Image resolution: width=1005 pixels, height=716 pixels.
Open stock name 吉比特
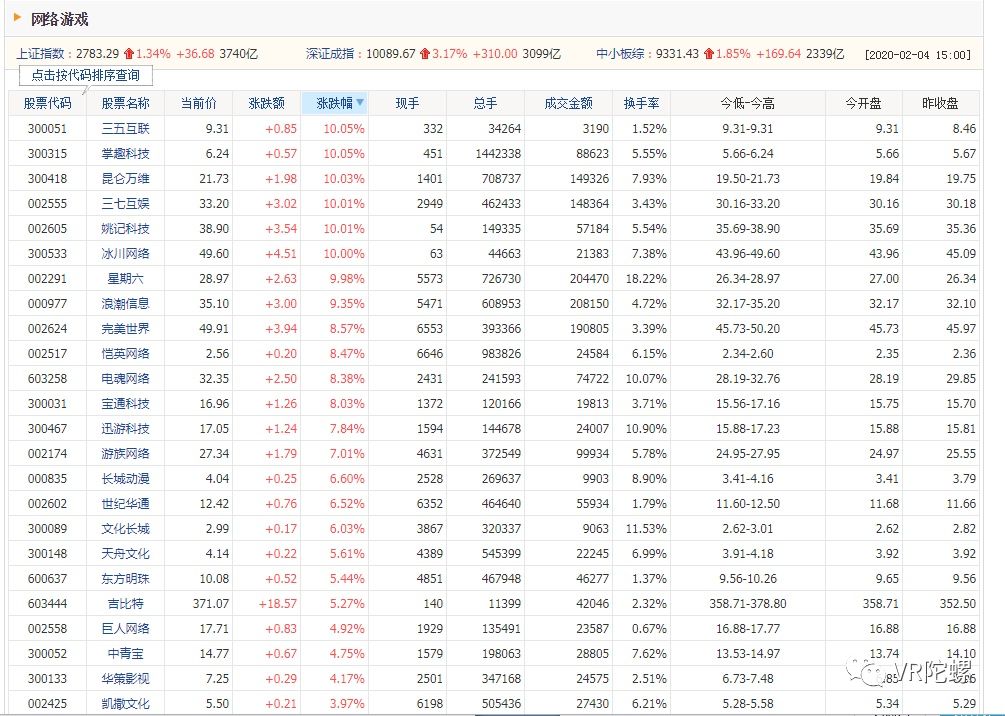[x=126, y=603]
